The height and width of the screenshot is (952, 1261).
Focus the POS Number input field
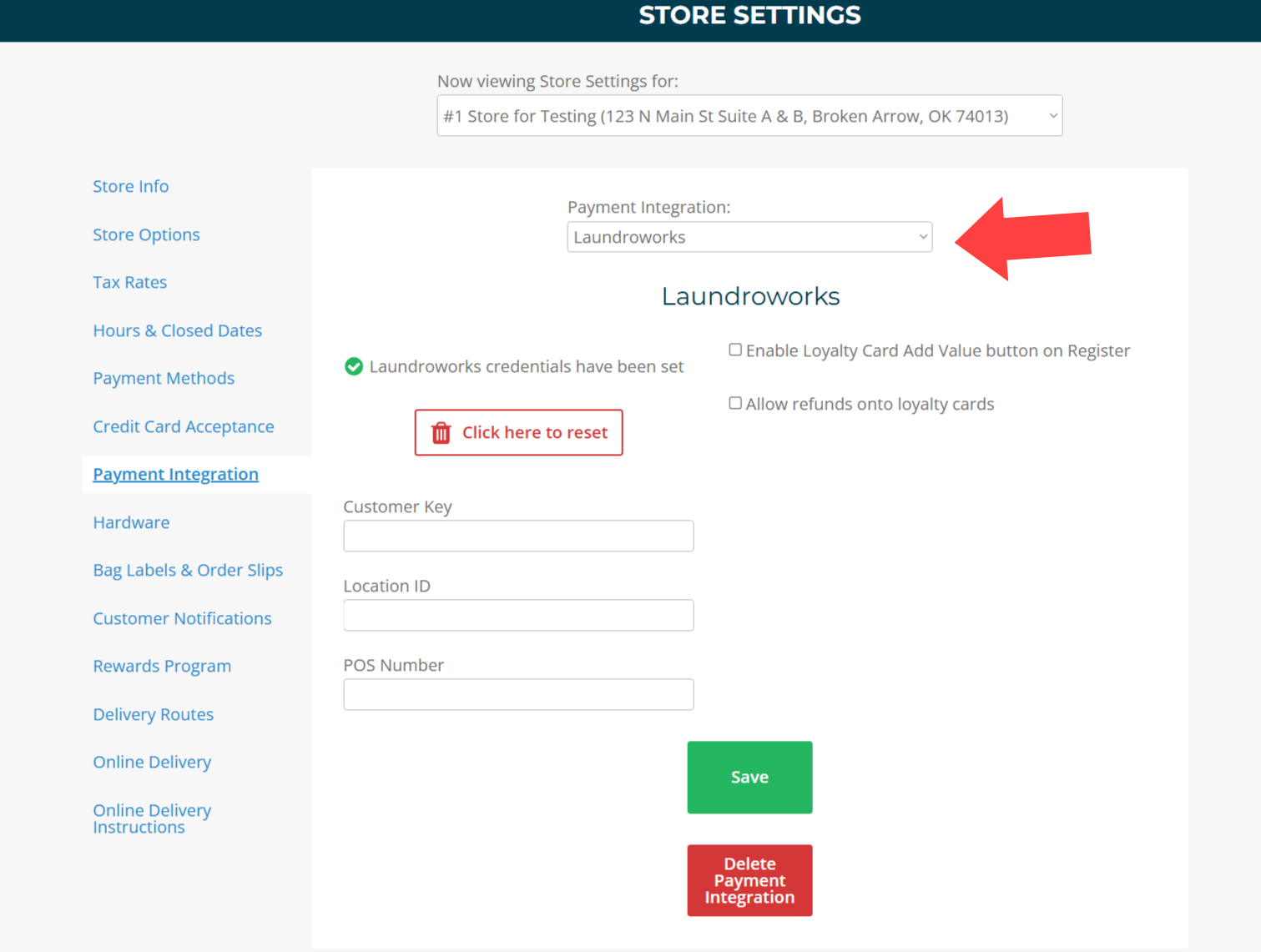coord(518,694)
